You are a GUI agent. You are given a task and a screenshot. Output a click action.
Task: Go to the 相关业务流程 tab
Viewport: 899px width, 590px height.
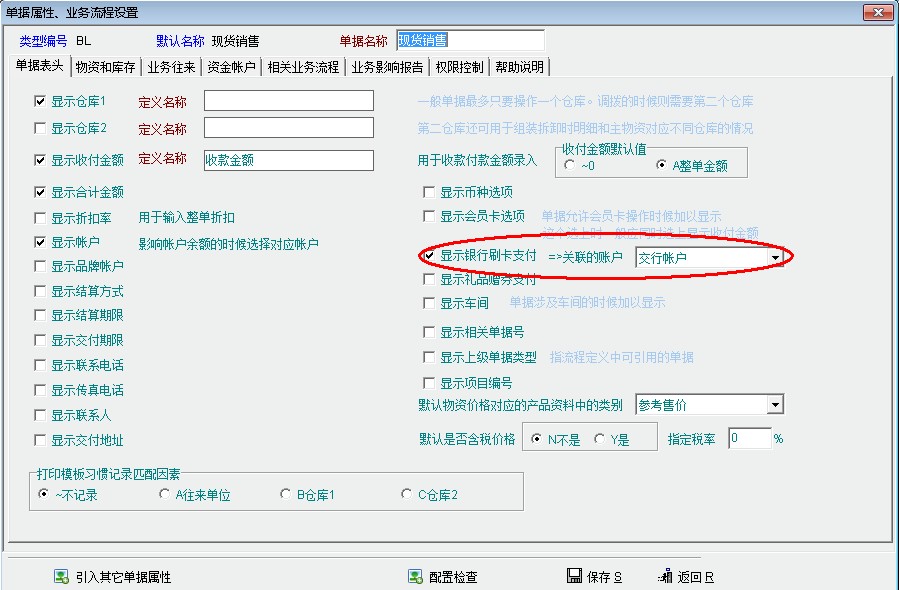point(303,67)
